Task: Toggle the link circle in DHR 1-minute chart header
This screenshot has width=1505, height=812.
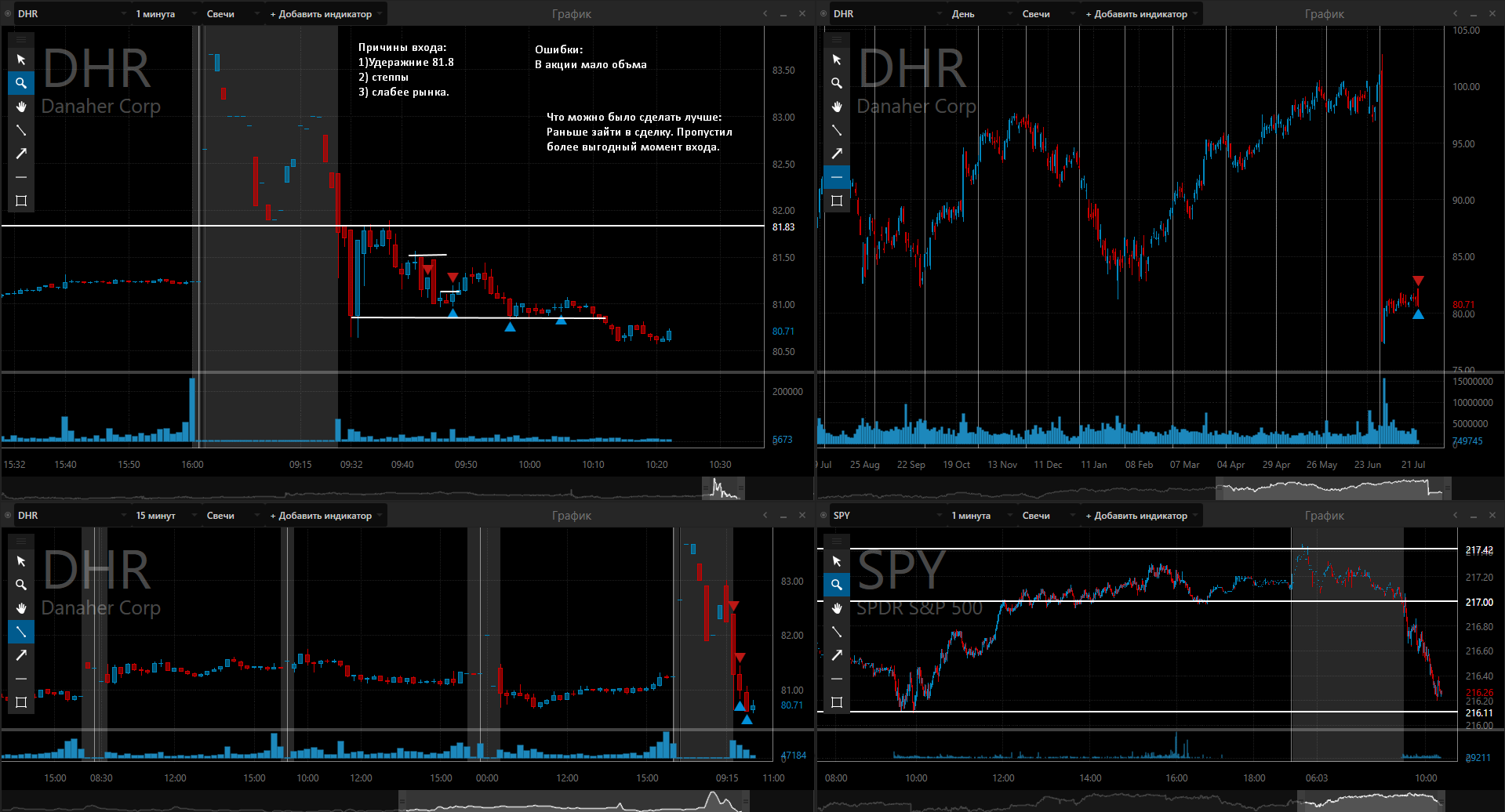Action: (x=8, y=13)
